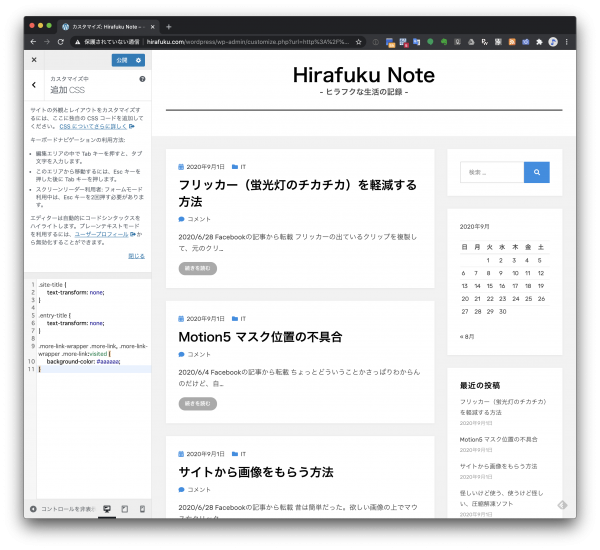This screenshot has height=550, width=600.
Task: Go to previous month « 8月 in calendar
Action: (x=467, y=337)
